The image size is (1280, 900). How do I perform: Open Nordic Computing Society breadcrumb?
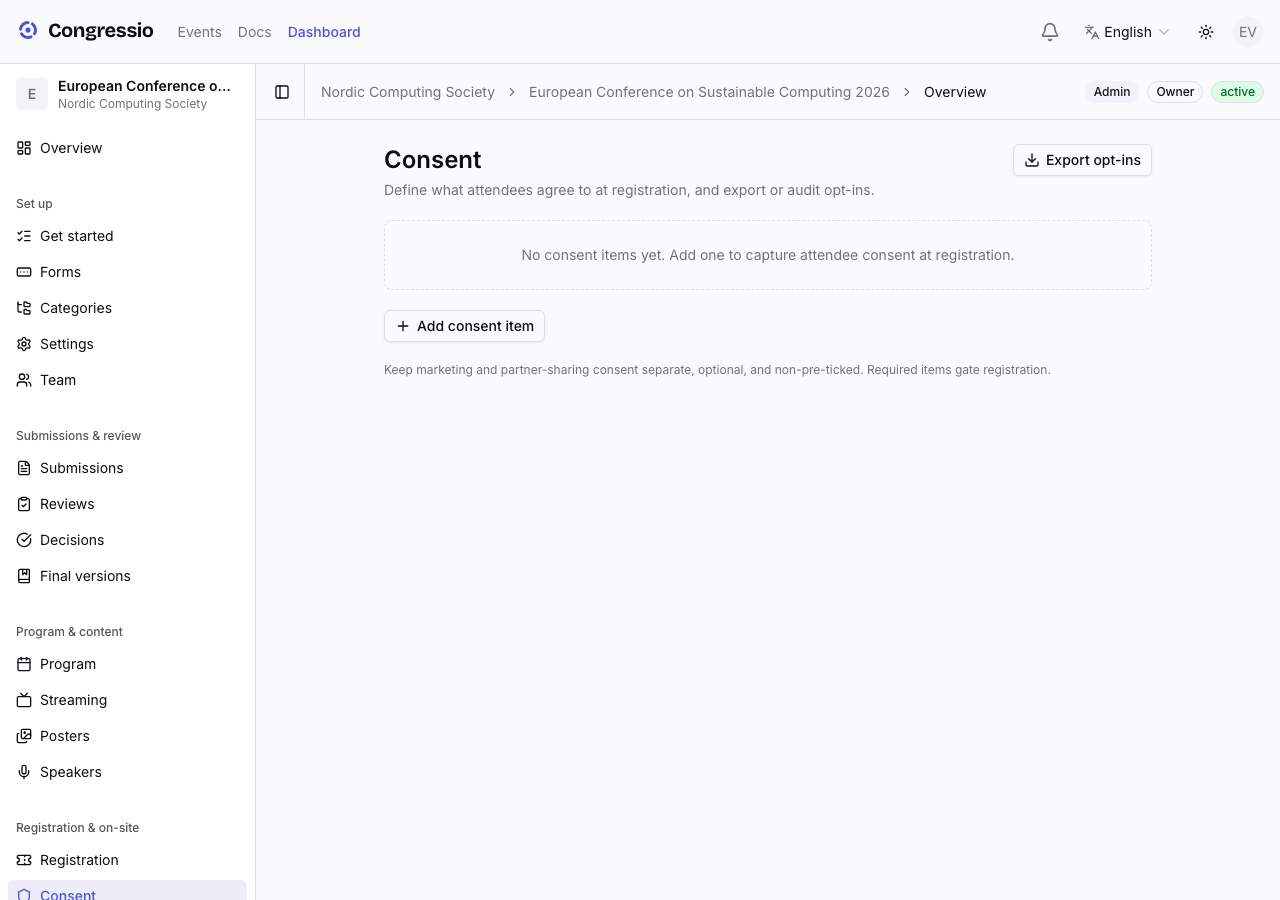(x=408, y=92)
